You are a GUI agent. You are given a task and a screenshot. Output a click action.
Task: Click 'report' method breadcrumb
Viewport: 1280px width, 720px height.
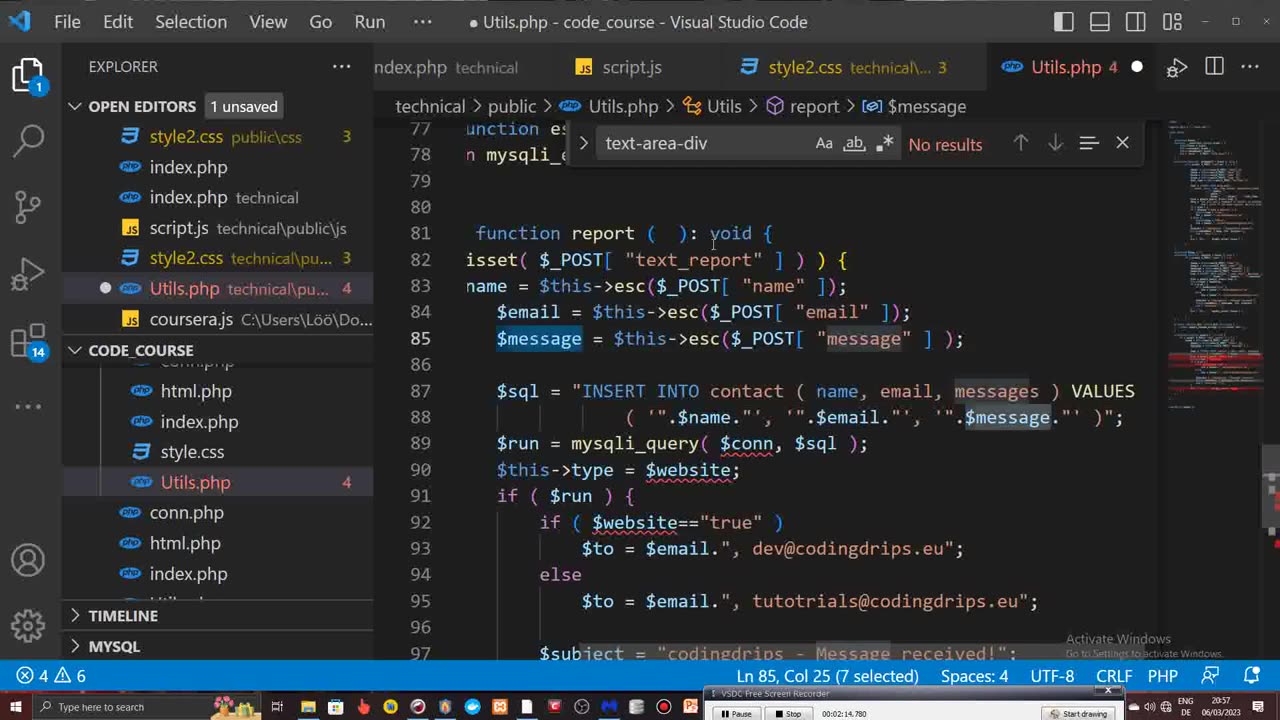tap(803, 106)
